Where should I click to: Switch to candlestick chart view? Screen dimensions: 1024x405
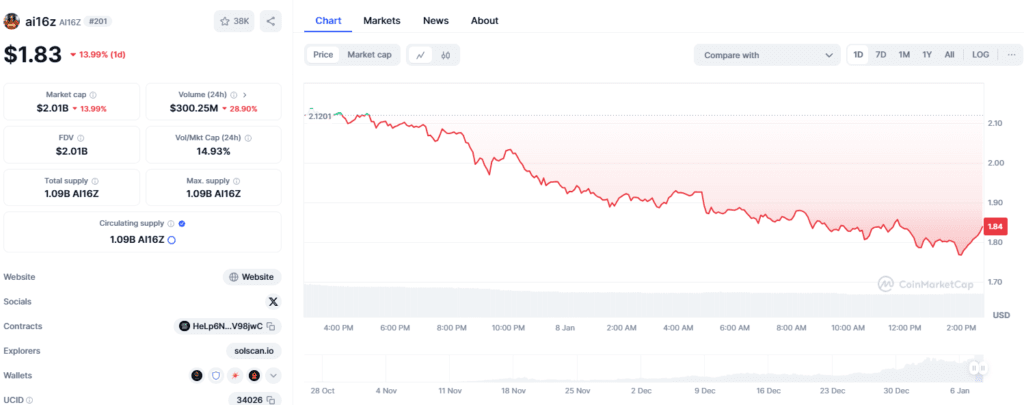pyautogui.click(x=445, y=56)
